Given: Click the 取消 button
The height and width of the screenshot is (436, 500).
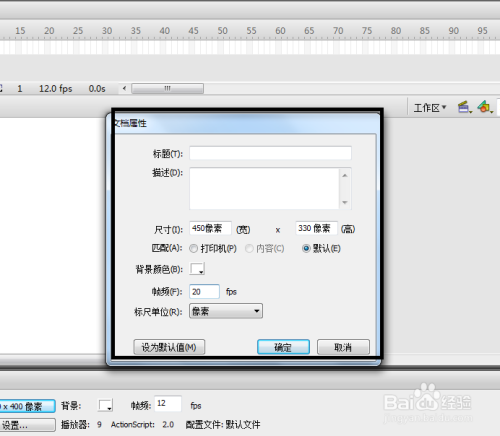Looking at the screenshot, I should (343, 347).
